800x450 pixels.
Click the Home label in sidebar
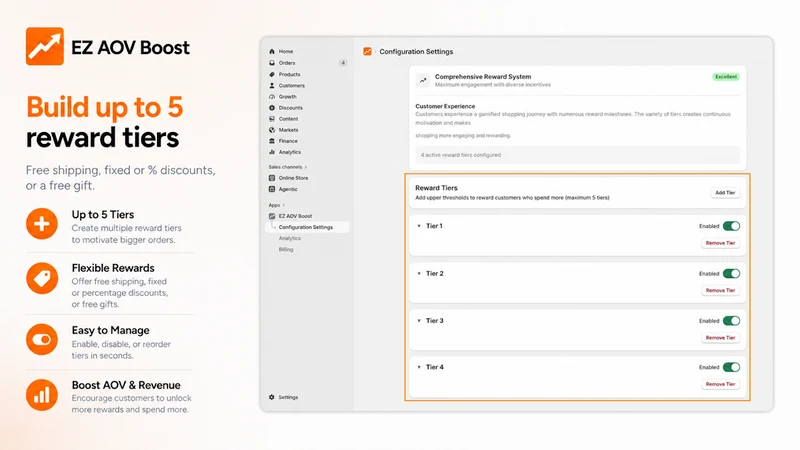[x=286, y=52]
